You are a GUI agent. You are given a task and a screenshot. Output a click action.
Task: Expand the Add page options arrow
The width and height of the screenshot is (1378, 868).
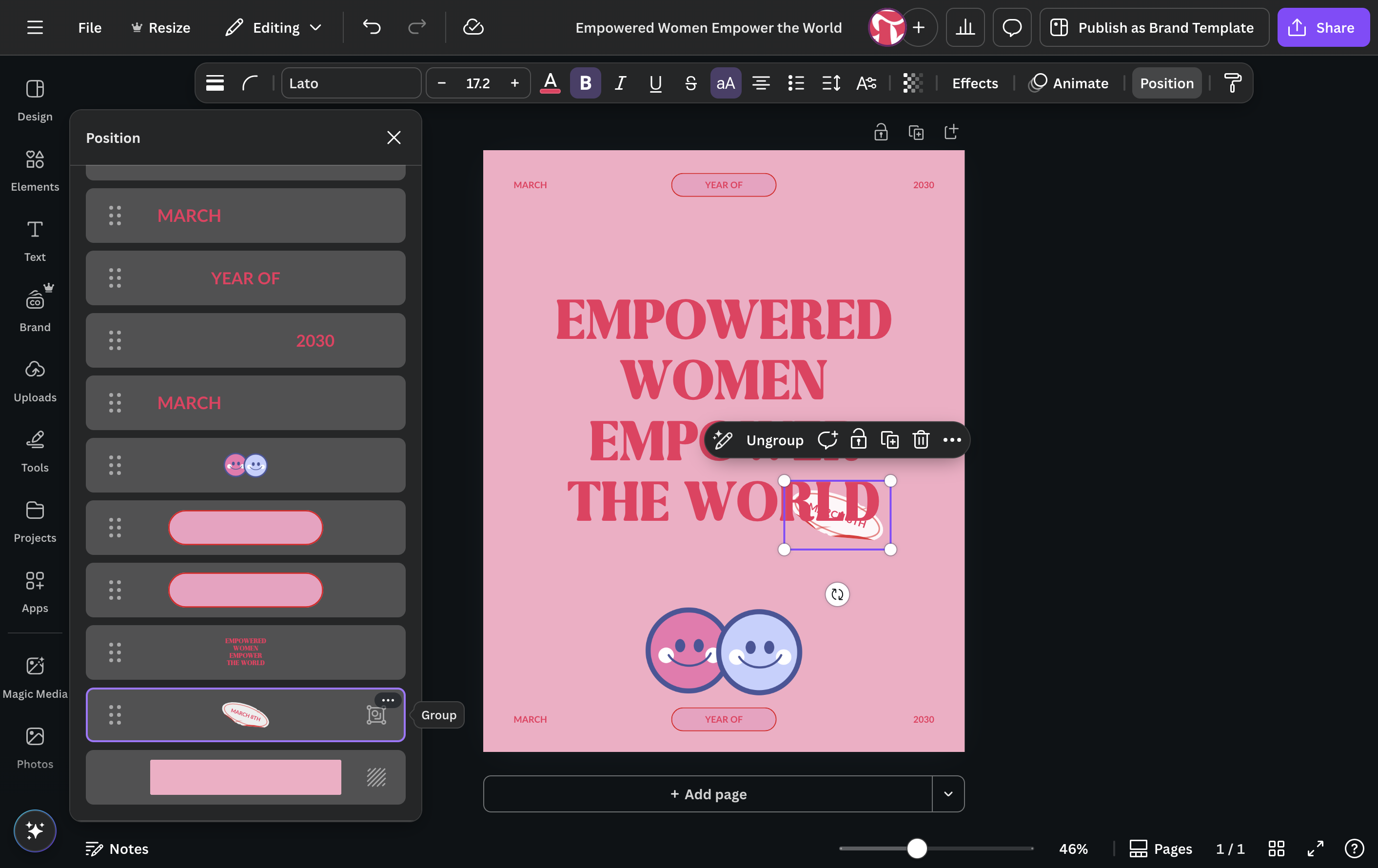(x=947, y=793)
